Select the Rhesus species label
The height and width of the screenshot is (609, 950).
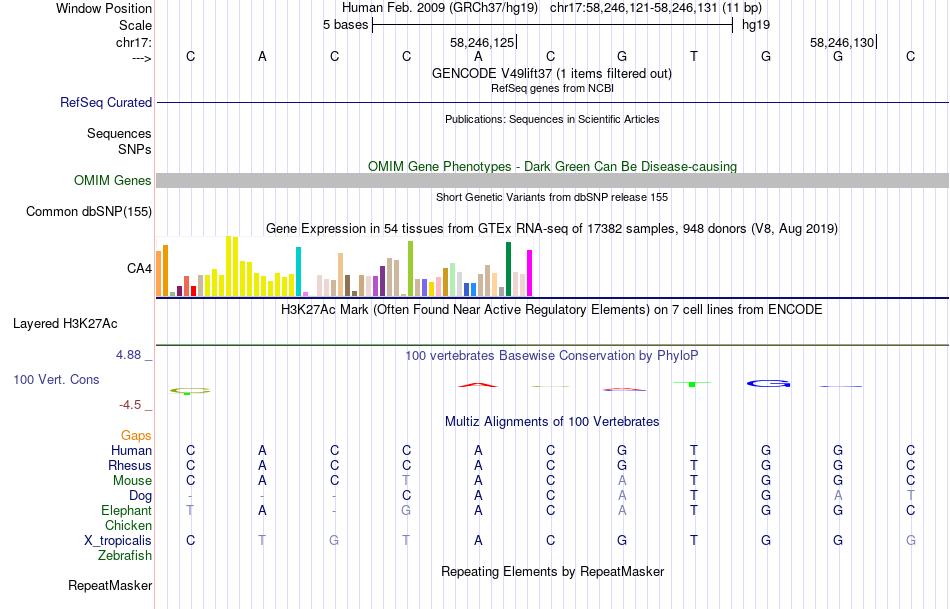pos(130,465)
